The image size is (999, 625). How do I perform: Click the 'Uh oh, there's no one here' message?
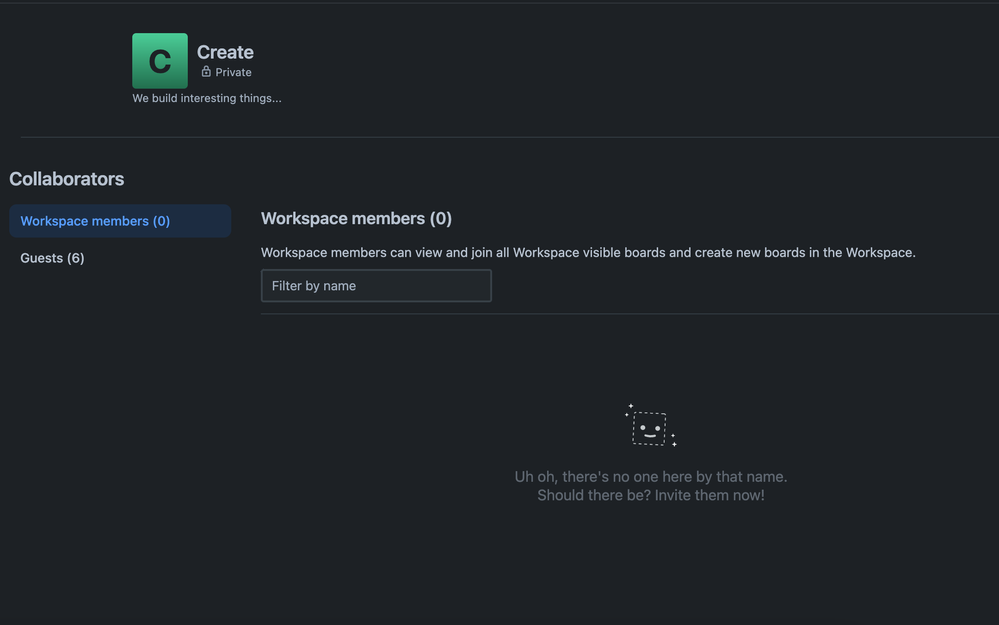(650, 477)
